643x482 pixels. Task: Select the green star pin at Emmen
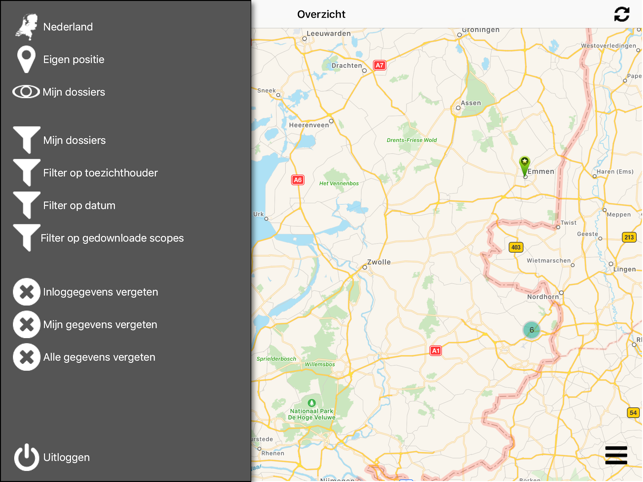coord(524,166)
